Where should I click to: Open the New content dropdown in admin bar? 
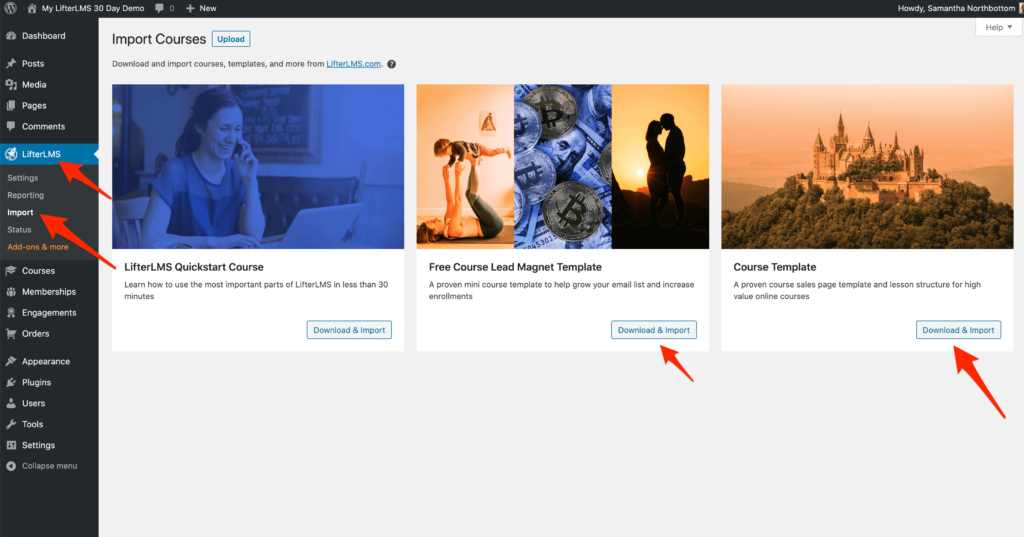coord(200,8)
